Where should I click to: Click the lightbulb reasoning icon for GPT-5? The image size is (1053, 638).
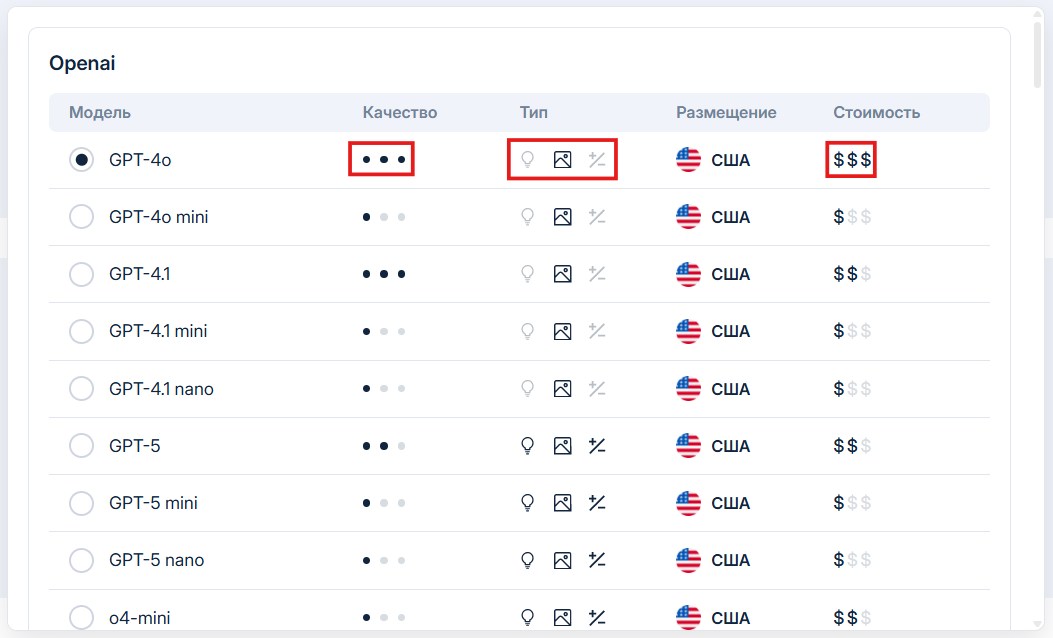point(528,446)
